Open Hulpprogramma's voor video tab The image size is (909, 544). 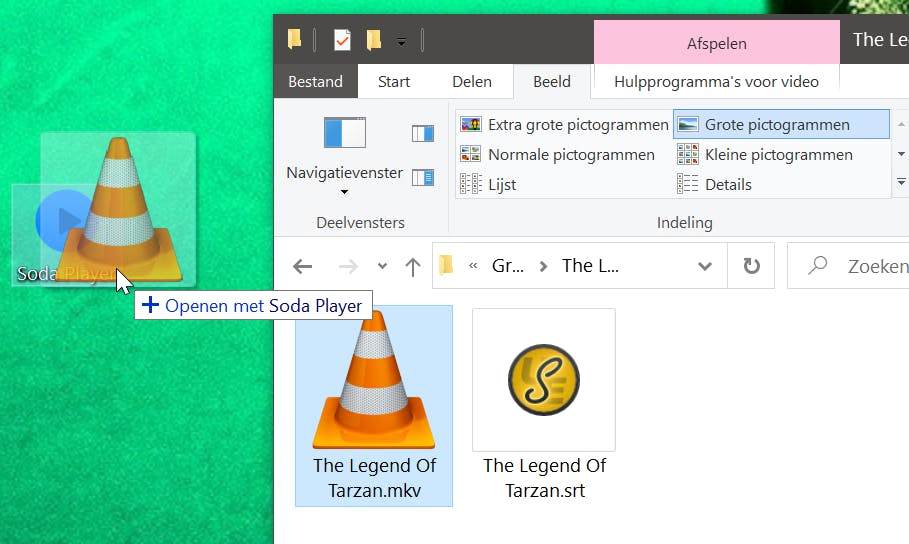point(716,82)
